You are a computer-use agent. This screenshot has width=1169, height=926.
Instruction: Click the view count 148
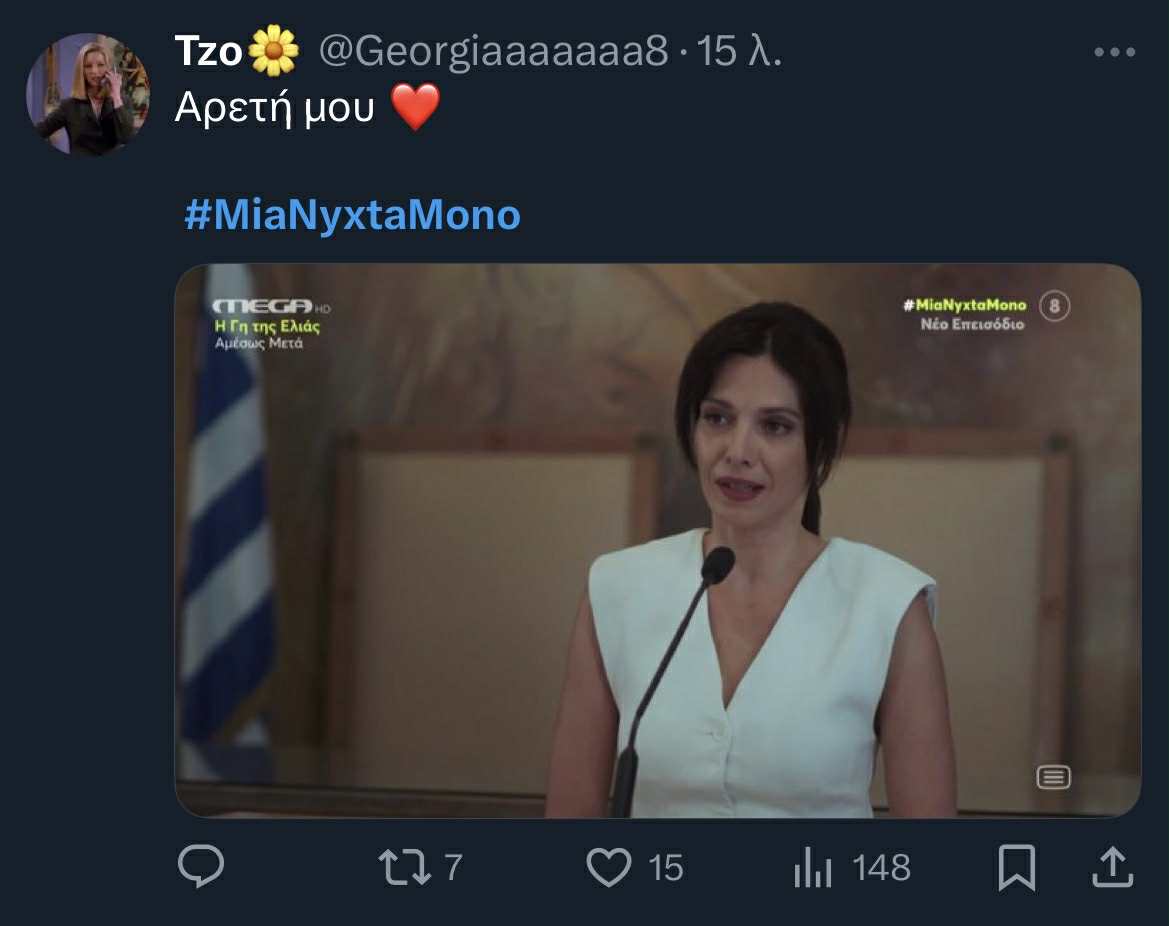coord(881,867)
